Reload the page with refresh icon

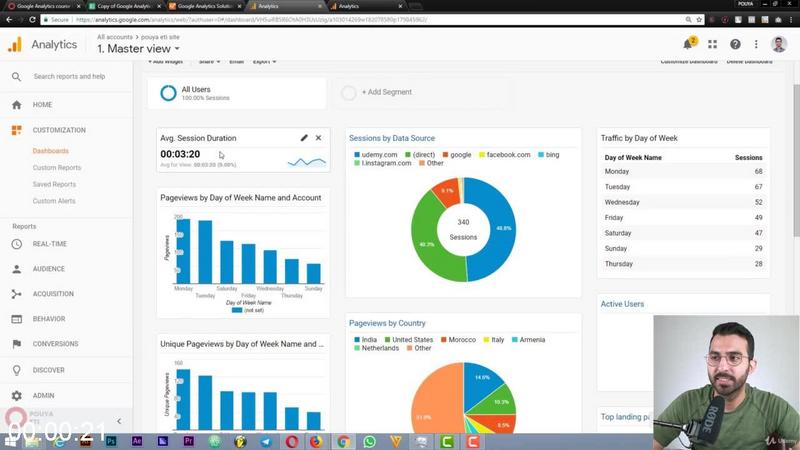click(x=32, y=19)
